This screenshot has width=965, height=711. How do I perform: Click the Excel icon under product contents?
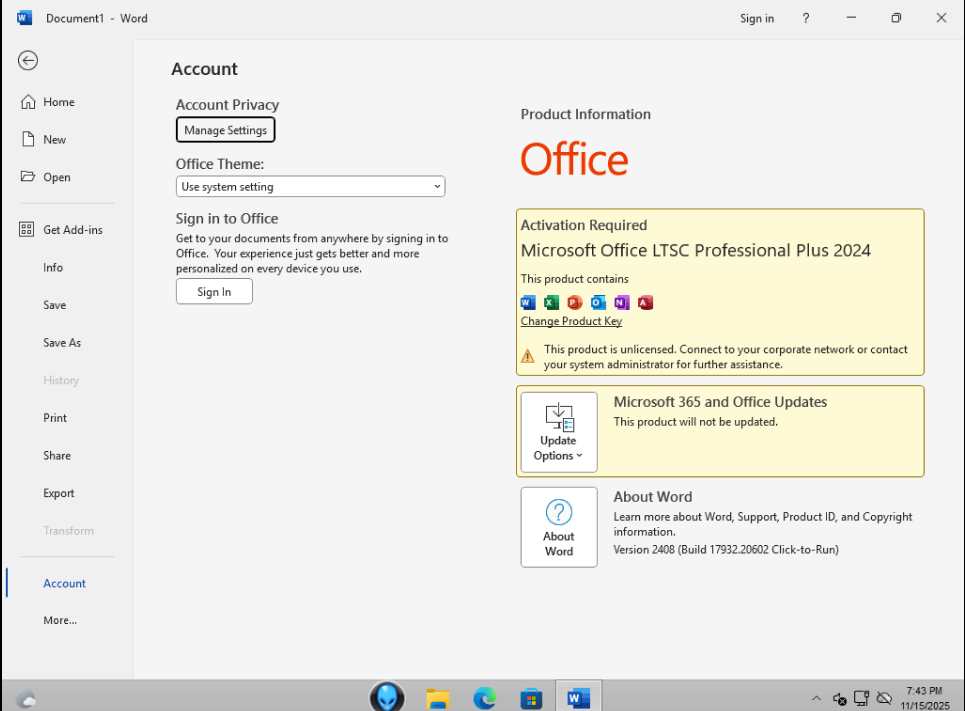click(x=551, y=302)
